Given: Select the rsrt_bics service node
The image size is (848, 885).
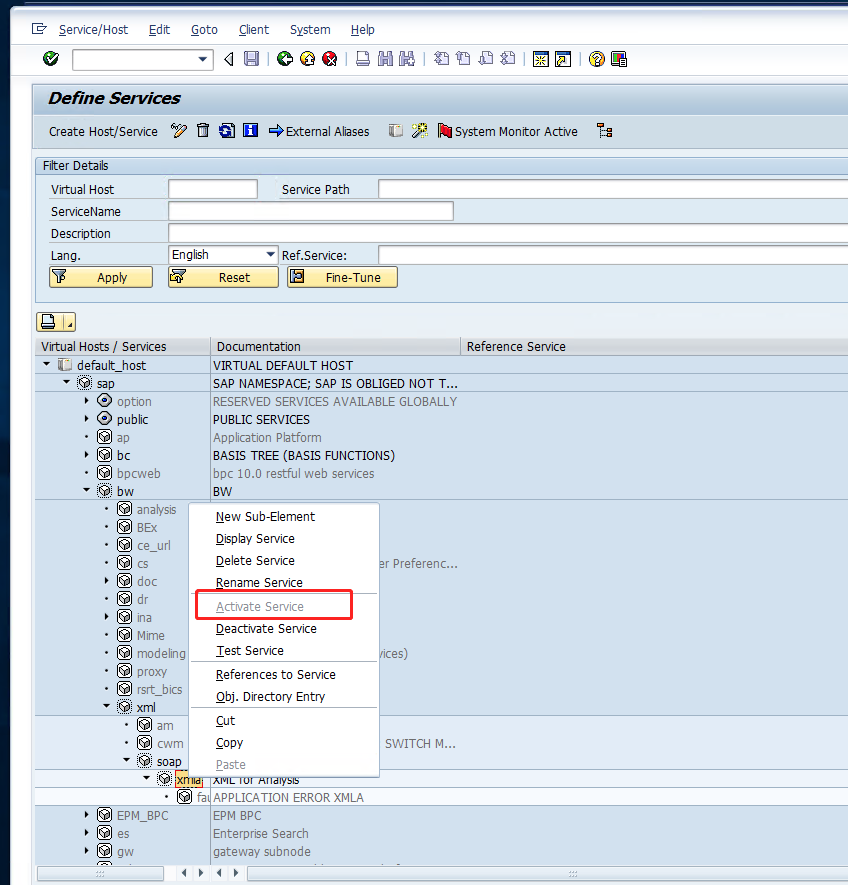Looking at the screenshot, I should (160, 689).
